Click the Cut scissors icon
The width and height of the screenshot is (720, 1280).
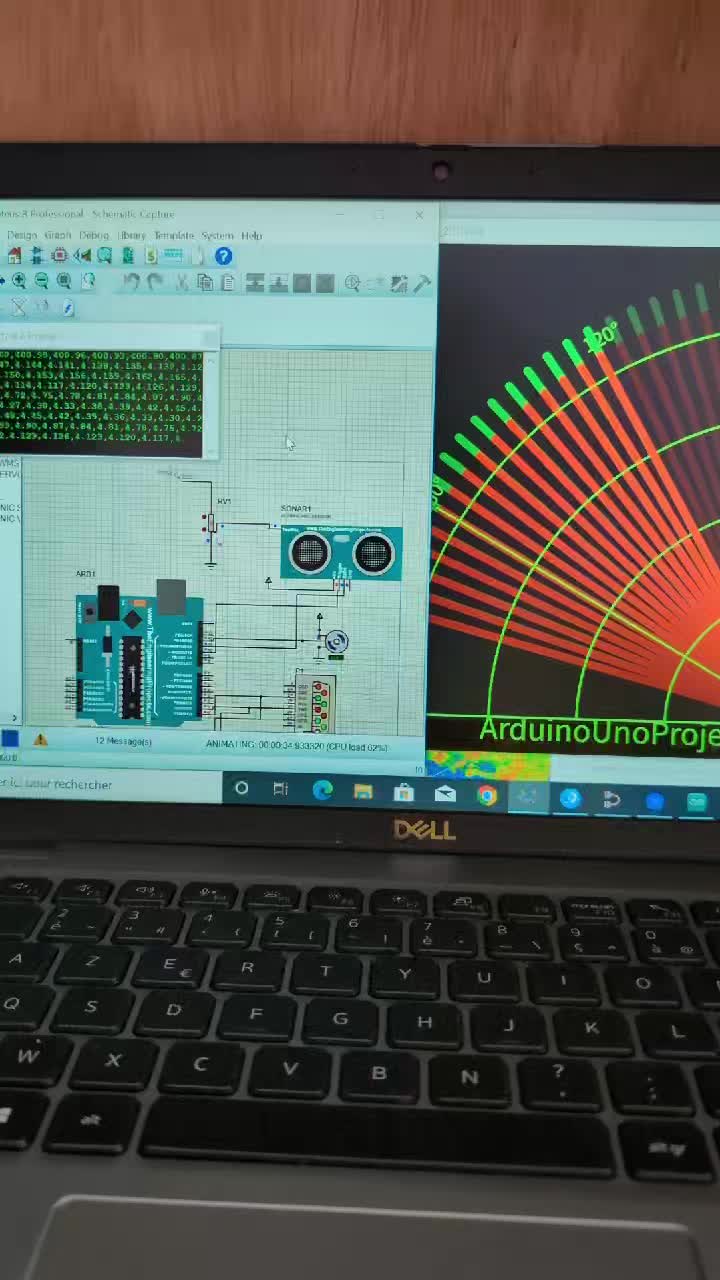coord(181,283)
